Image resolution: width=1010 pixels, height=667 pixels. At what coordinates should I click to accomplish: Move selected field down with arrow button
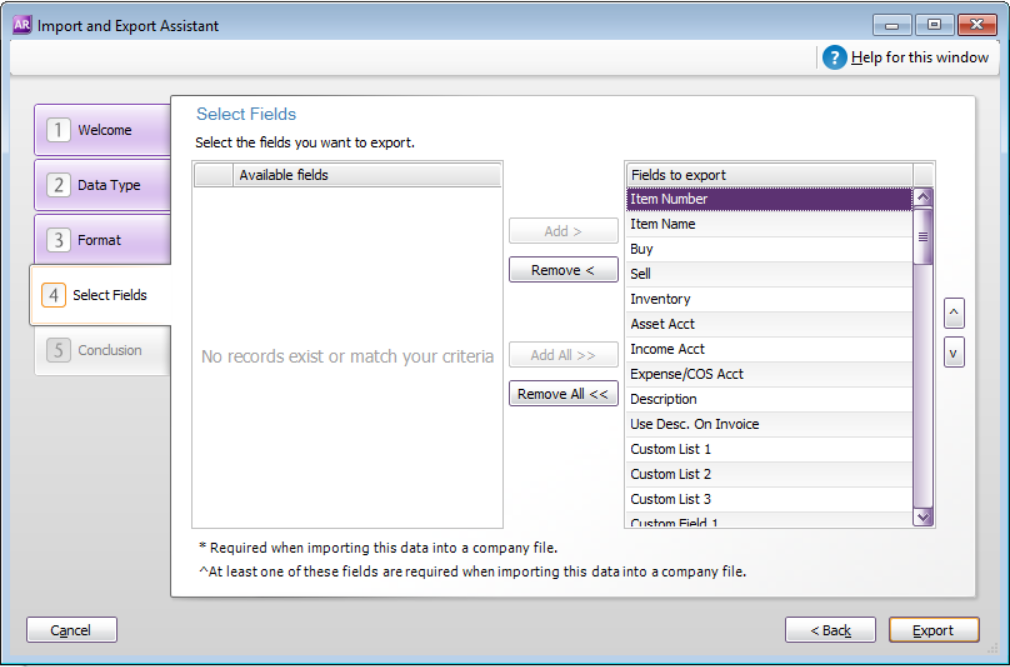pyautogui.click(x=954, y=353)
